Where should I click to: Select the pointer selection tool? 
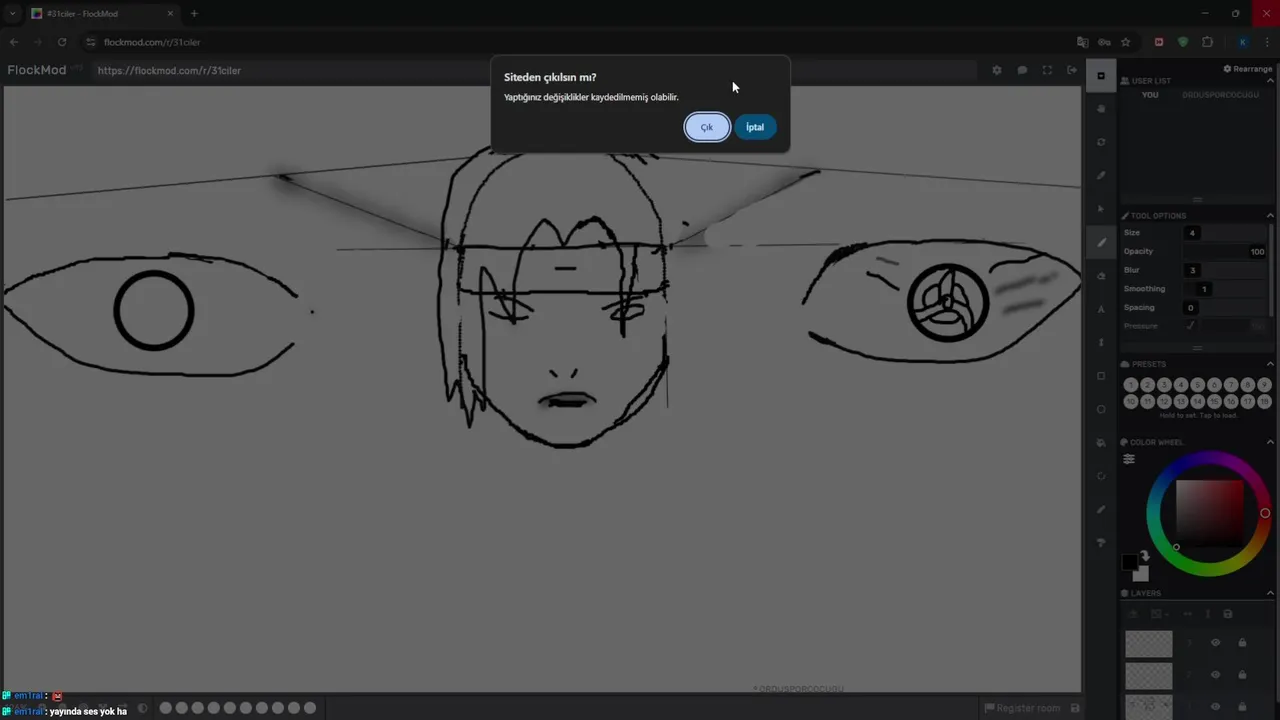click(1101, 208)
